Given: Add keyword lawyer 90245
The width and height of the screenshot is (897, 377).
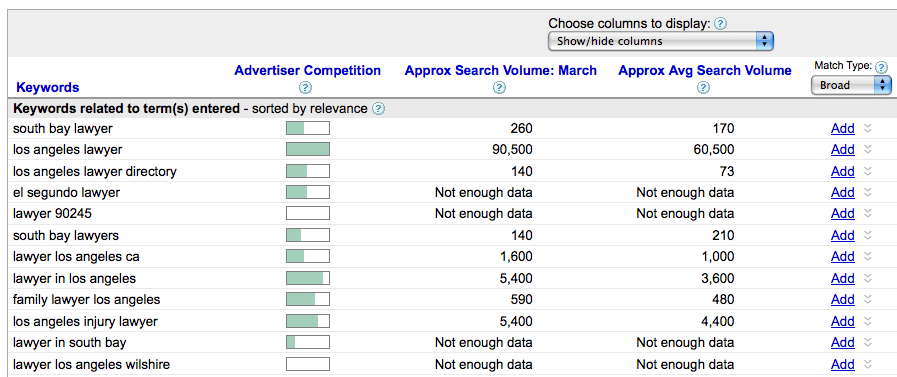Looking at the screenshot, I should 843,213.
